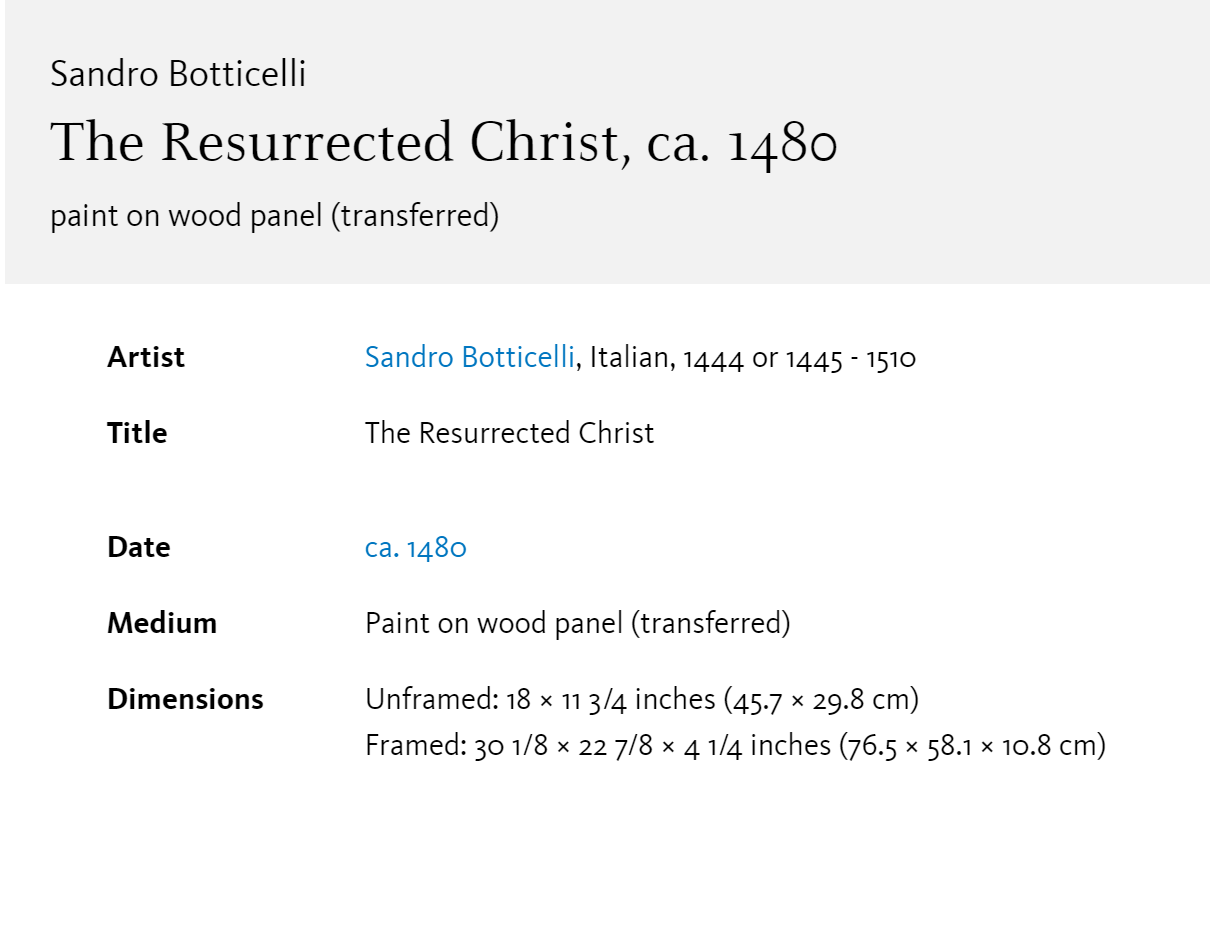Click the Italian, 1444 or 1445 - 1510 text
Image resolution: width=1210 pixels, height=945 pixels.
coord(753,357)
